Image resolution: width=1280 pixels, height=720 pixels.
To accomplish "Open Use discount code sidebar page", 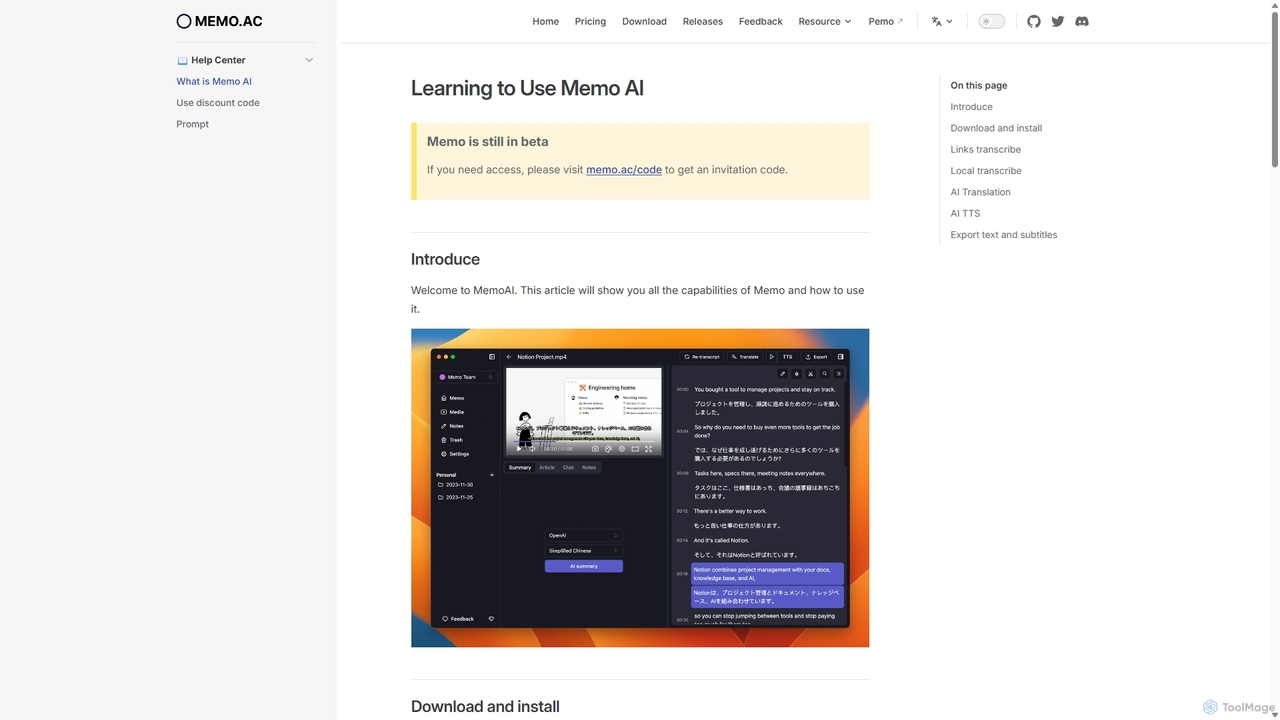I will coord(218,103).
